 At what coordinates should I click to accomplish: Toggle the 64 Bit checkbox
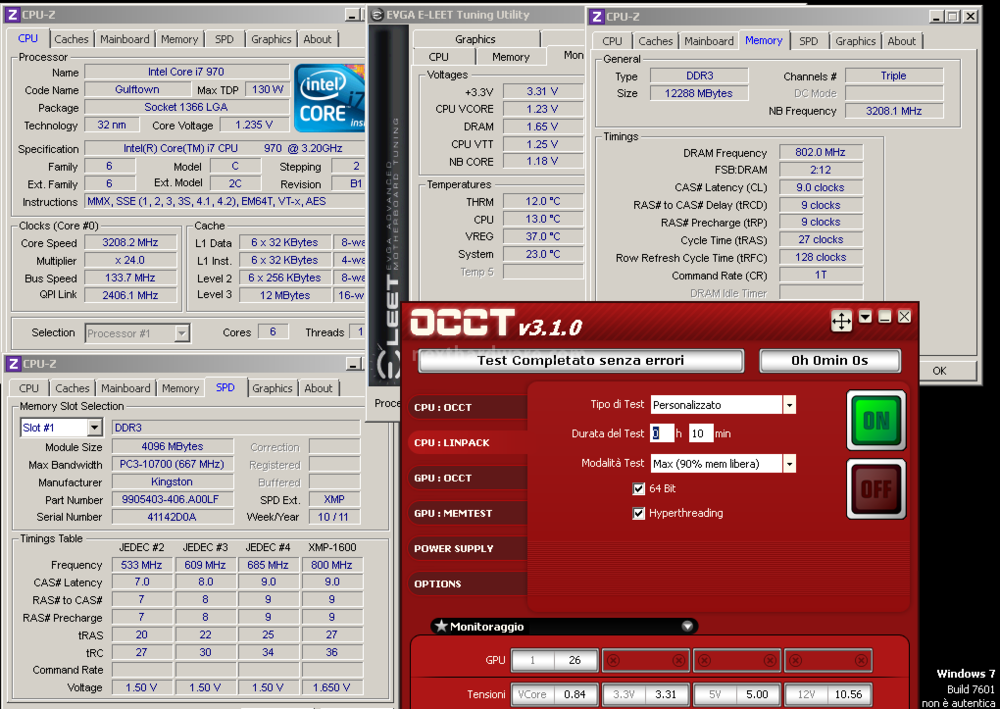tap(638, 489)
